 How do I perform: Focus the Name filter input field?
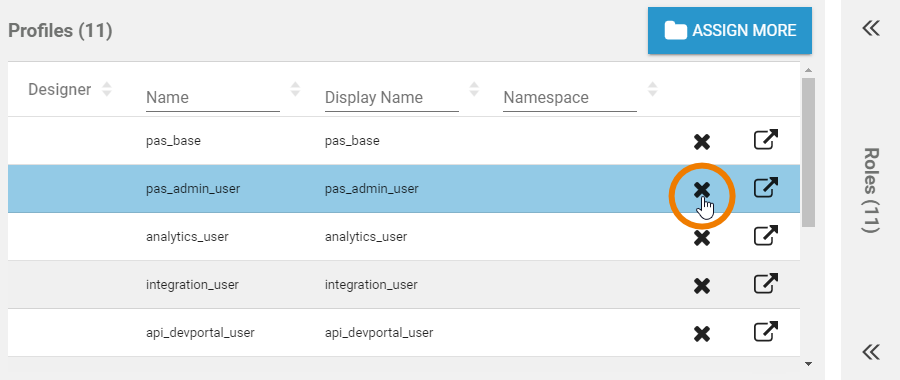click(213, 98)
